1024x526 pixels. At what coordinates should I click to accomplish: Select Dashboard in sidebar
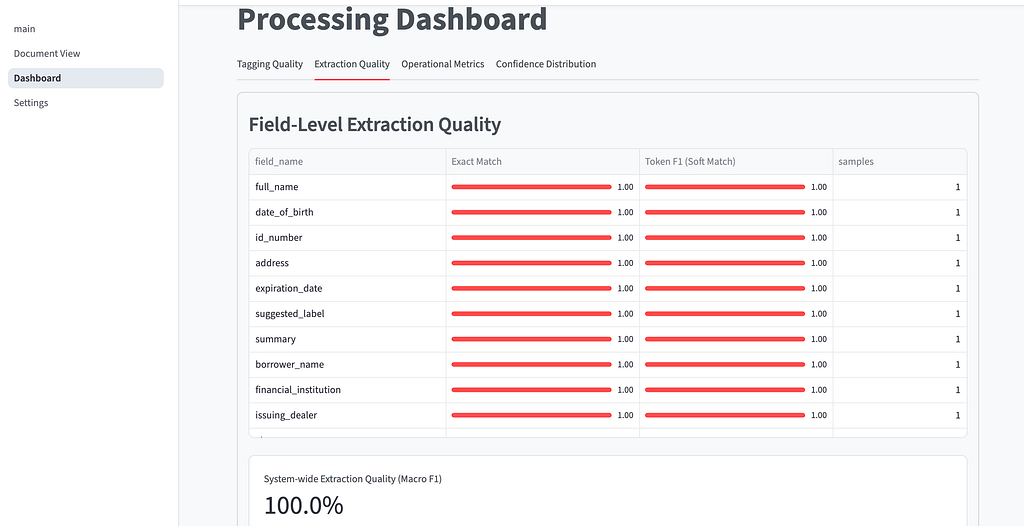(x=86, y=78)
